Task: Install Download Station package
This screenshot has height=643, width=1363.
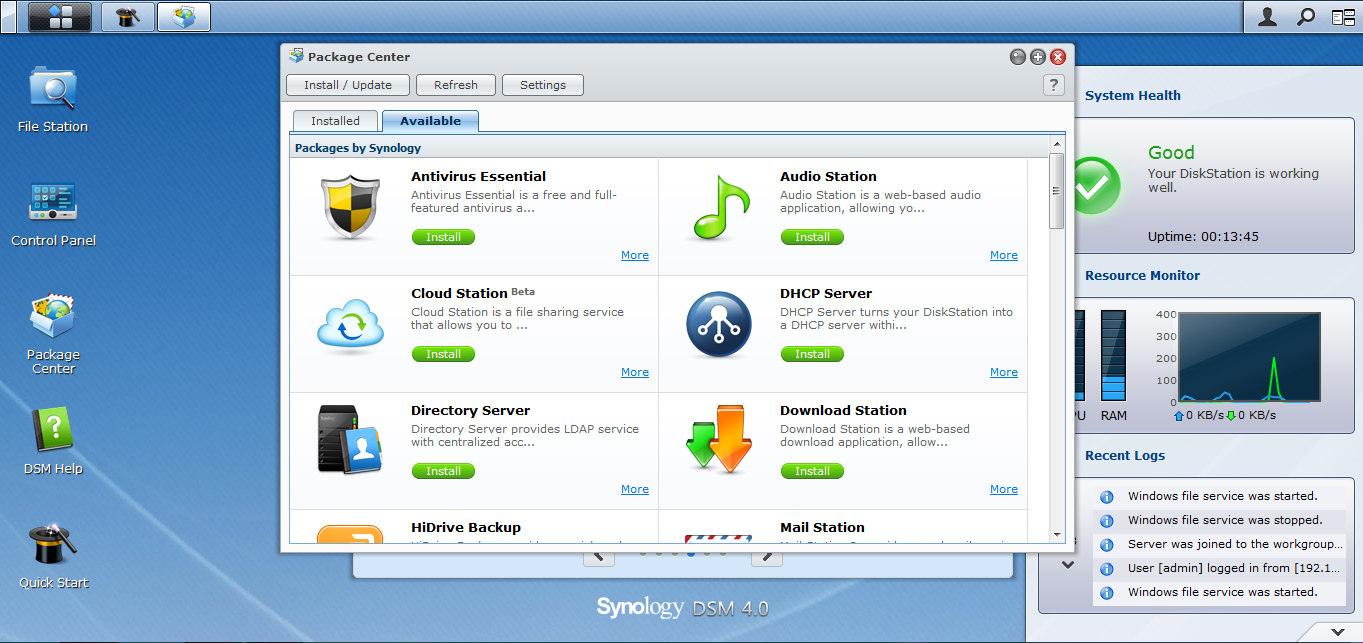Action: 812,471
